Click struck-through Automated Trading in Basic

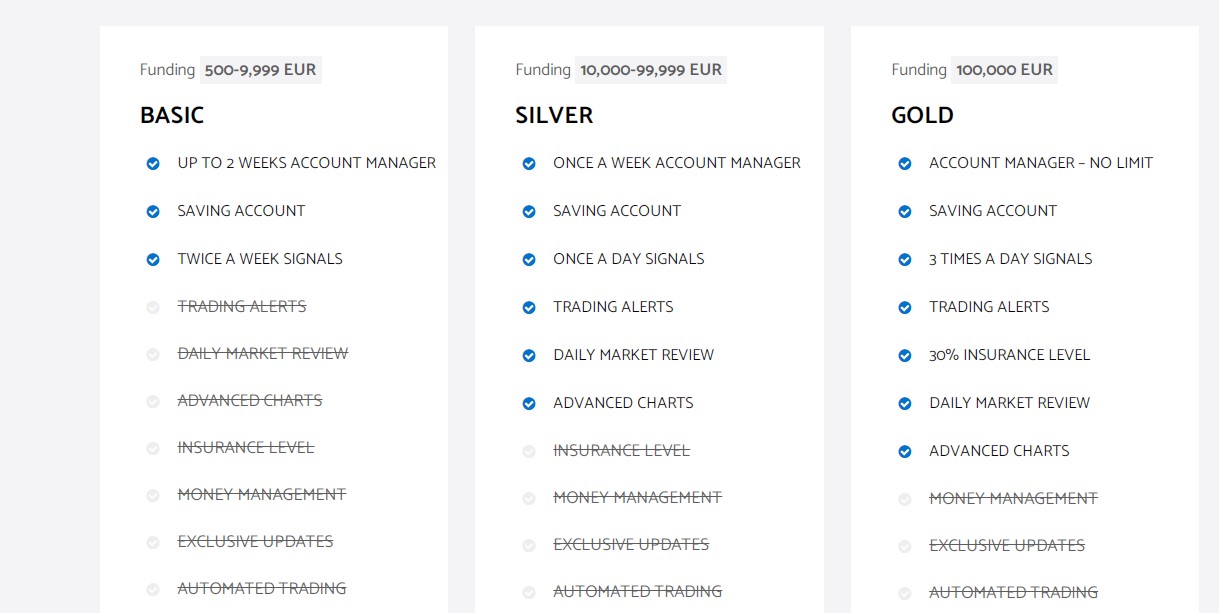coord(262,589)
